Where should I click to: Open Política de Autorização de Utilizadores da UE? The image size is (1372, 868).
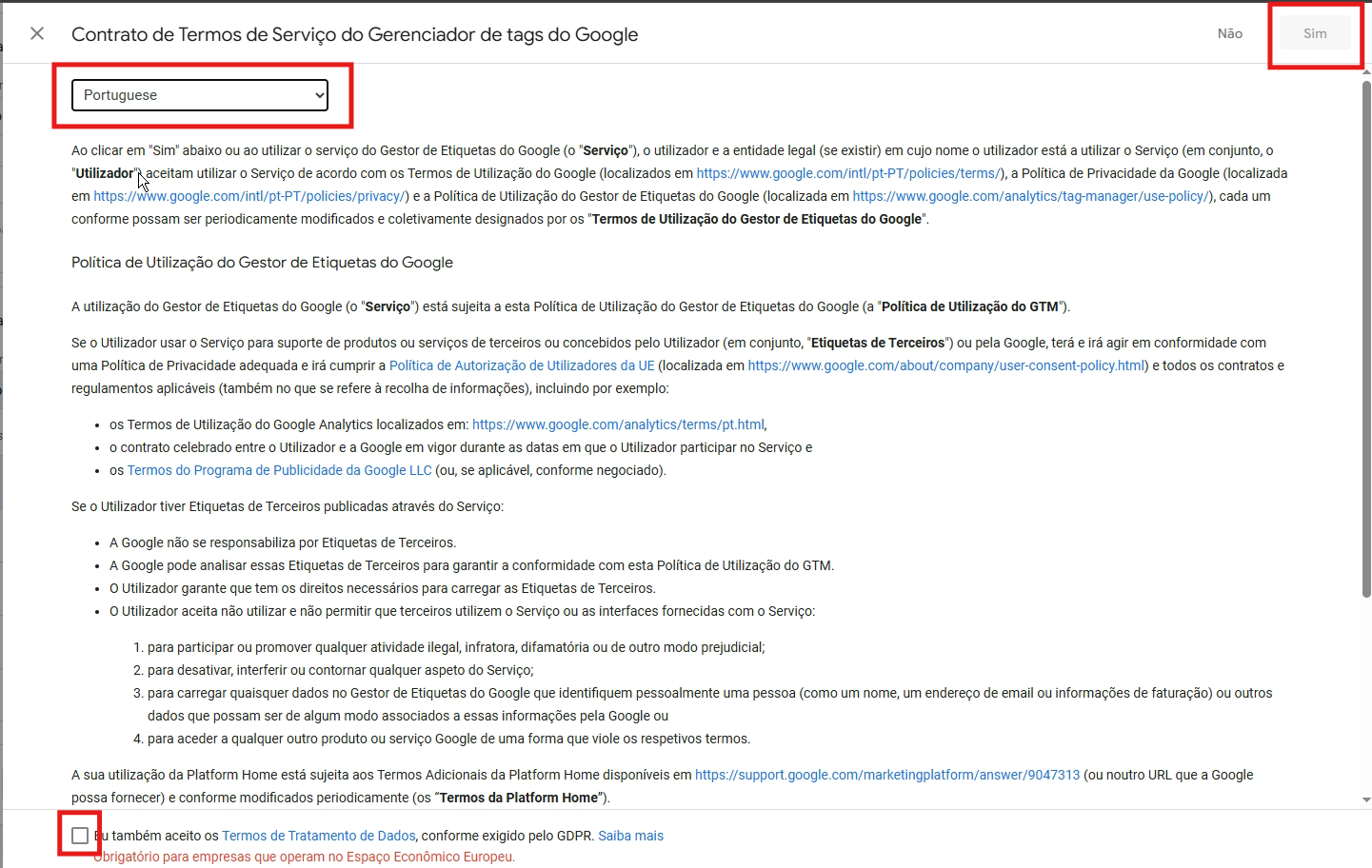pyautogui.click(x=522, y=365)
